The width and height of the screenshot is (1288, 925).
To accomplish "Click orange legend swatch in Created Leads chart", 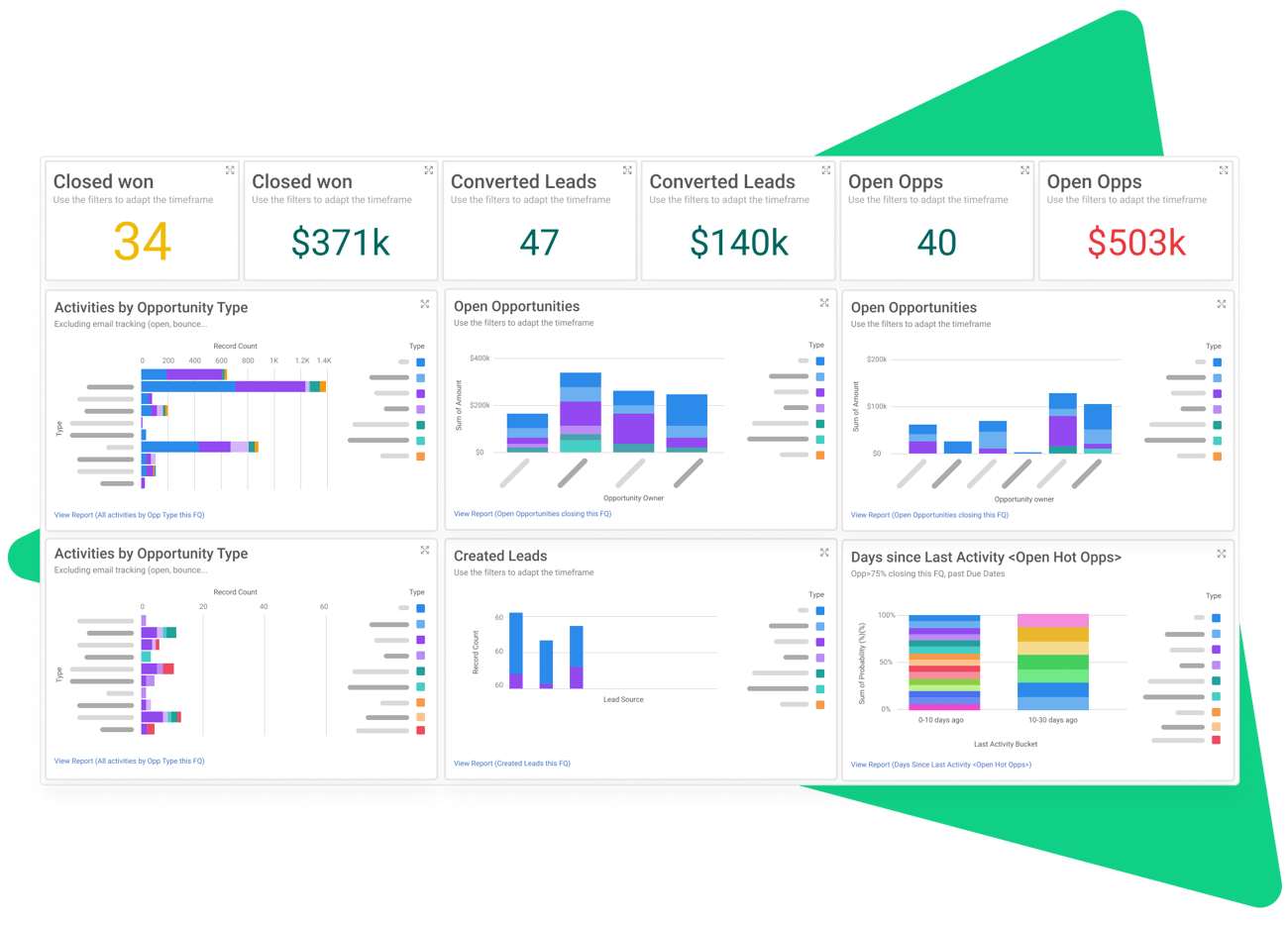I will tap(820, 705).
